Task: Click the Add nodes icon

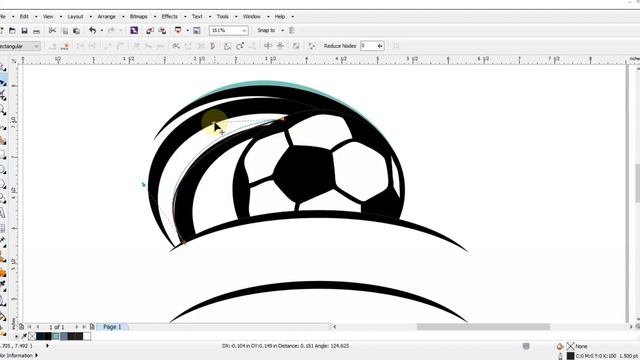Action: pos(53,46)
